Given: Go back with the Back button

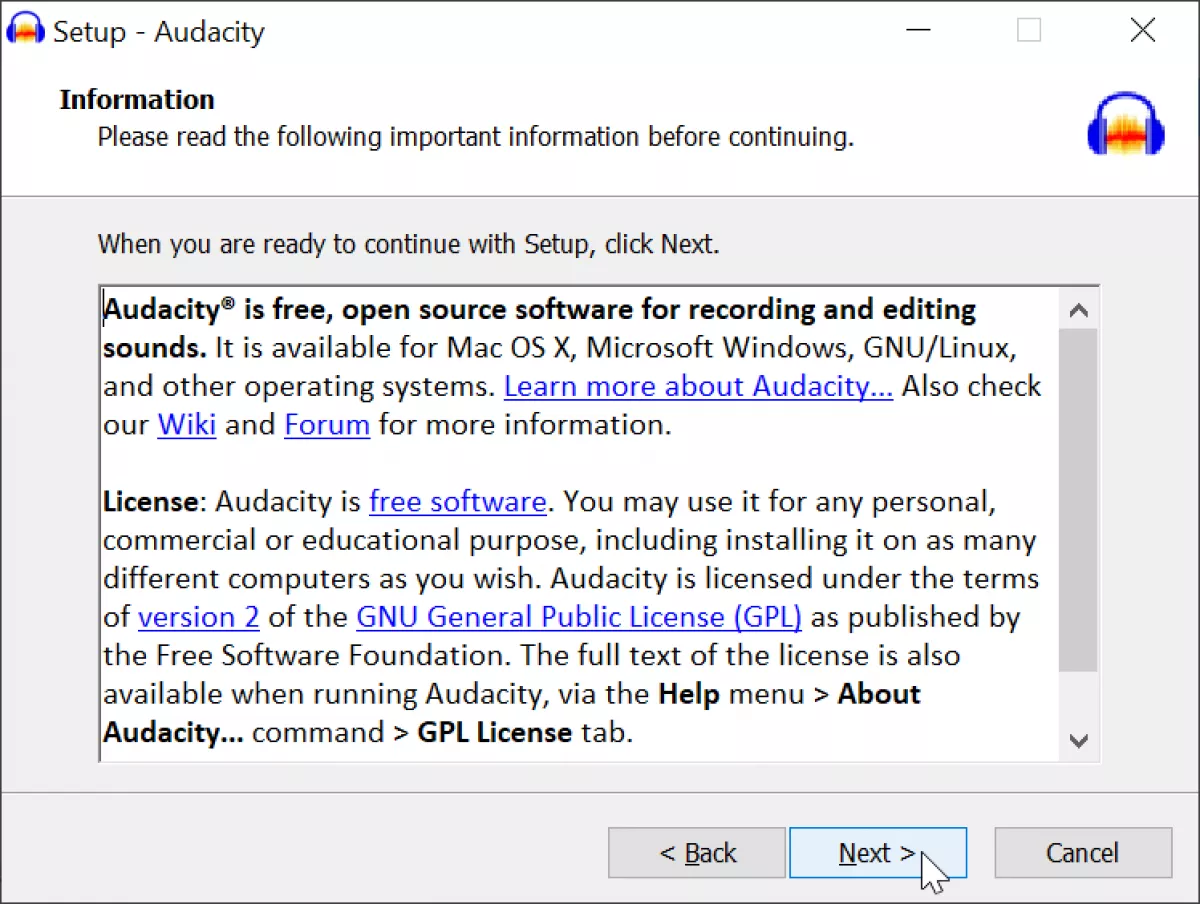Looking at the screenshot, I should point(697,853).
